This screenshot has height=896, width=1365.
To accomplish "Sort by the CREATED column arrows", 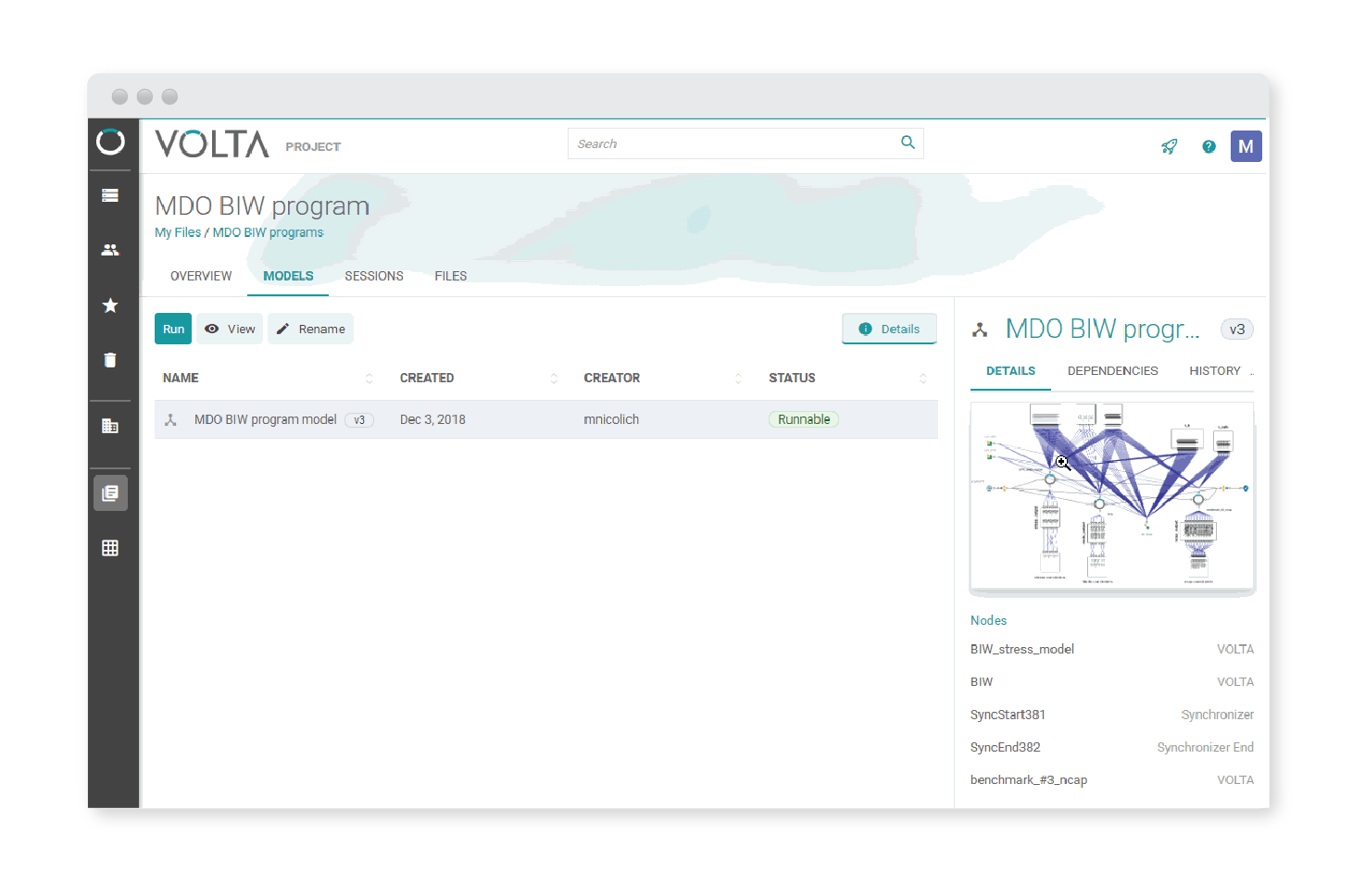I will point(554,379).
